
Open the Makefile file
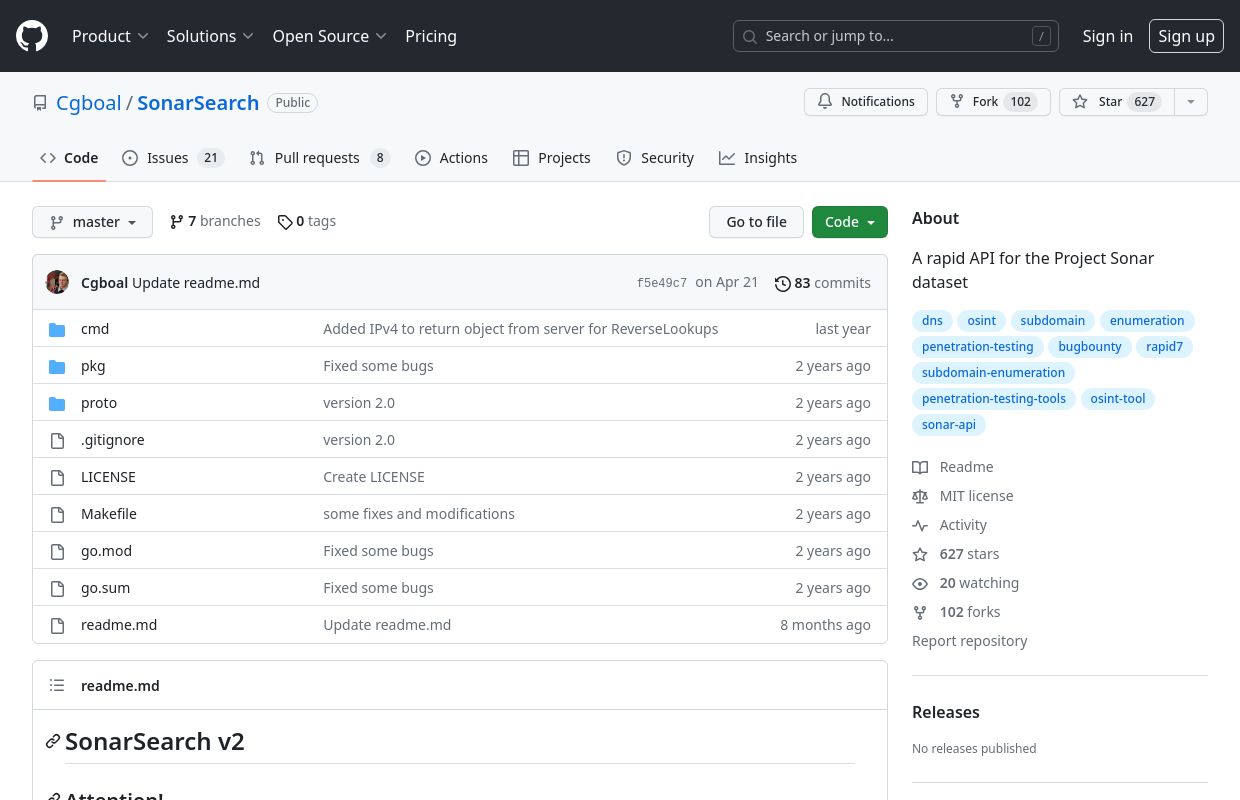pyautogui.click(x=109, y=514)
